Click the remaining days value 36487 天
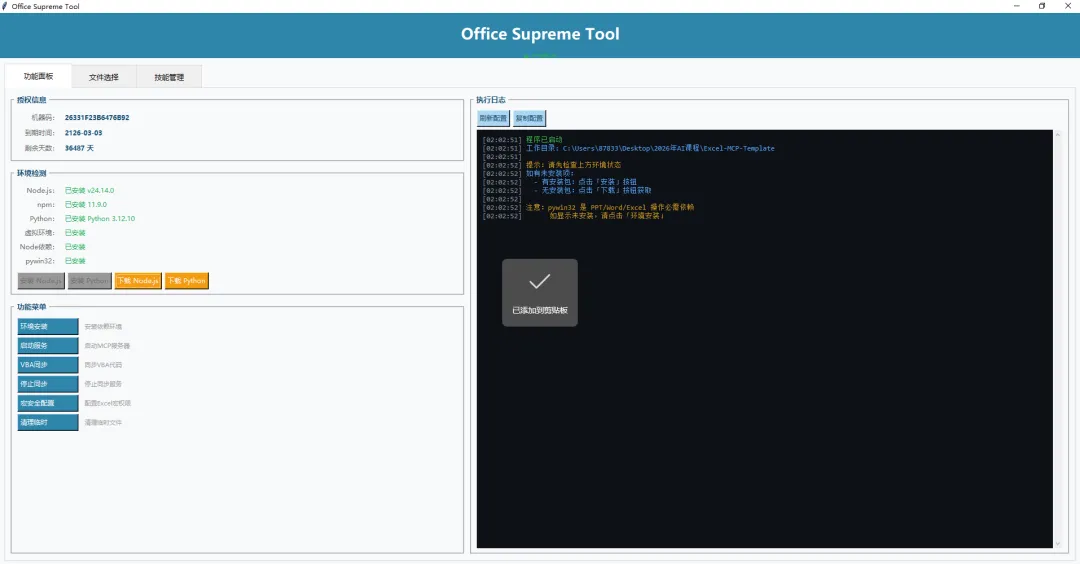1080x564 pixels. click(x=79, y=148)
